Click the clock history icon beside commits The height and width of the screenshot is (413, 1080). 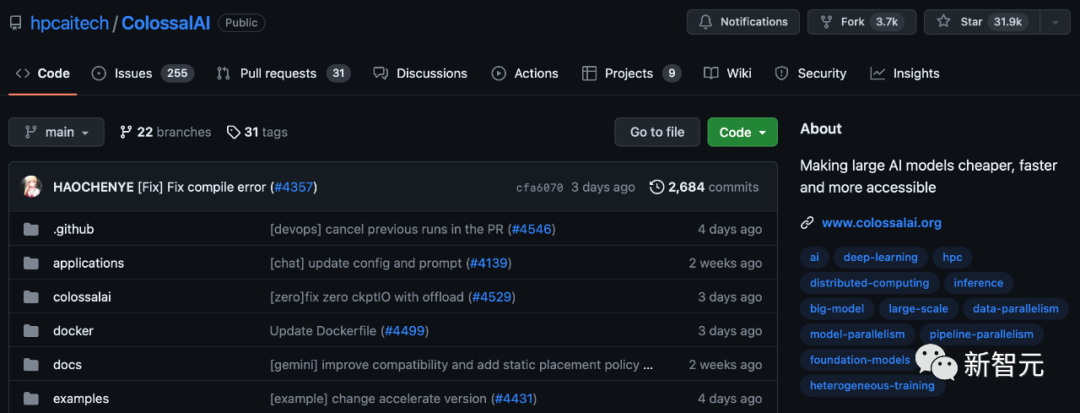pyautogui.click(x=657, y=187)
